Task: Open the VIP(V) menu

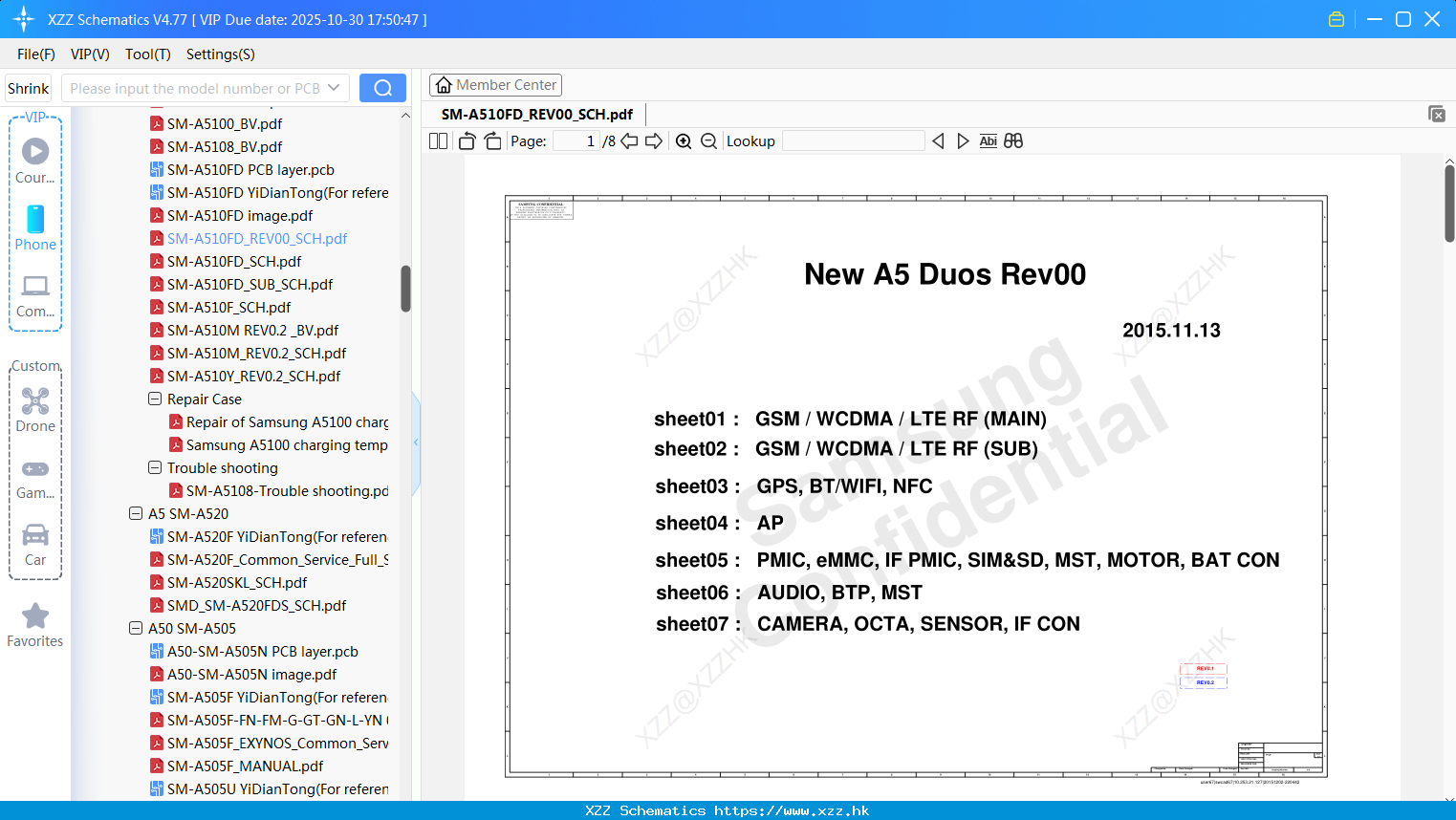Action: coord(90,54)
